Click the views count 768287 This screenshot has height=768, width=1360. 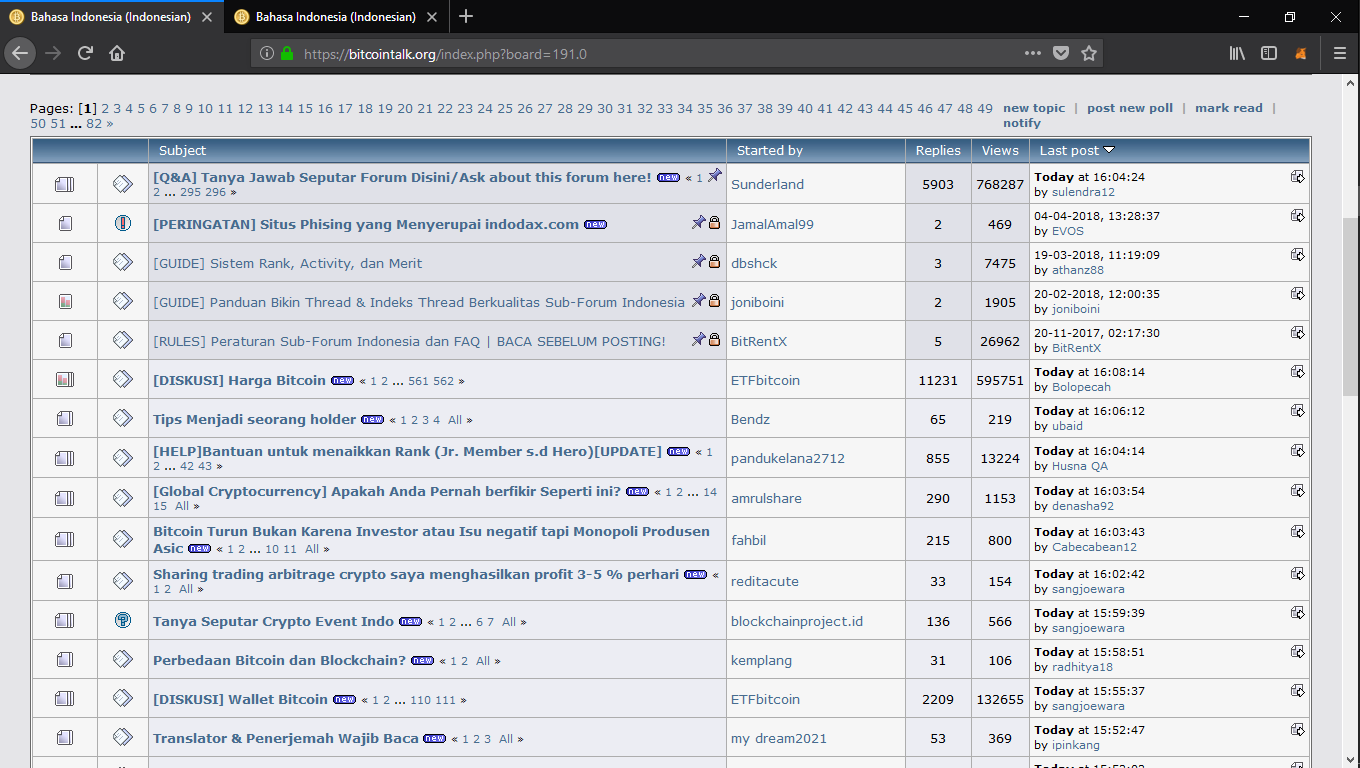pyautogui.click(x=1000, y=184)
